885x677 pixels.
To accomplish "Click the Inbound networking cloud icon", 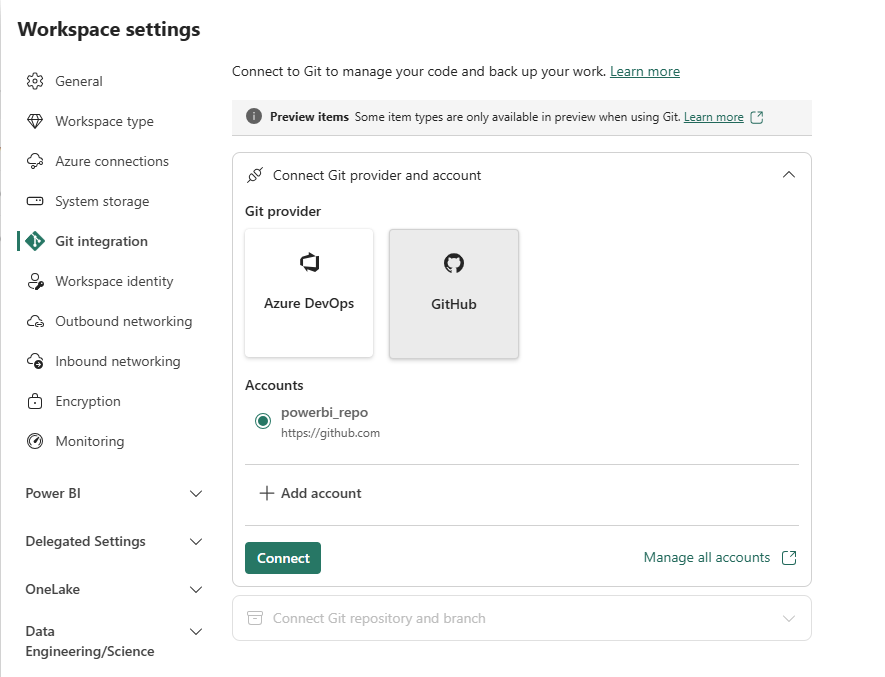I will point(35,361).
